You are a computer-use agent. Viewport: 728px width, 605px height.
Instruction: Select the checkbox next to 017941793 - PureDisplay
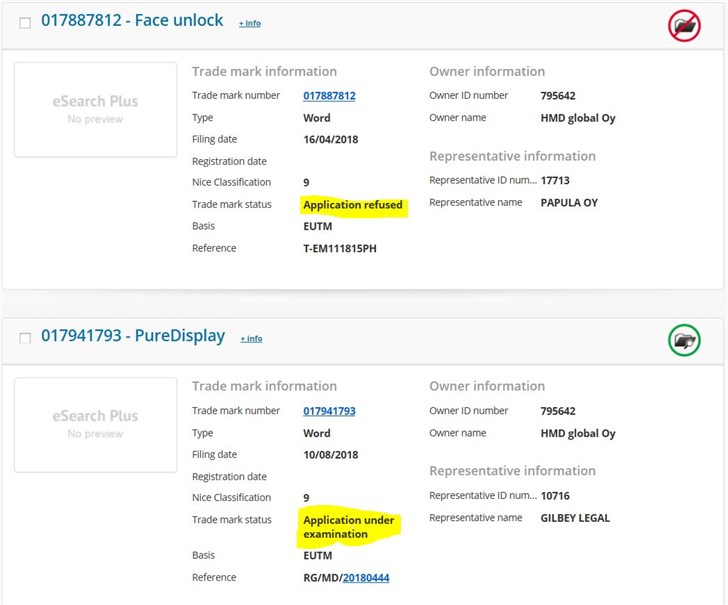[x=25, y=338]
